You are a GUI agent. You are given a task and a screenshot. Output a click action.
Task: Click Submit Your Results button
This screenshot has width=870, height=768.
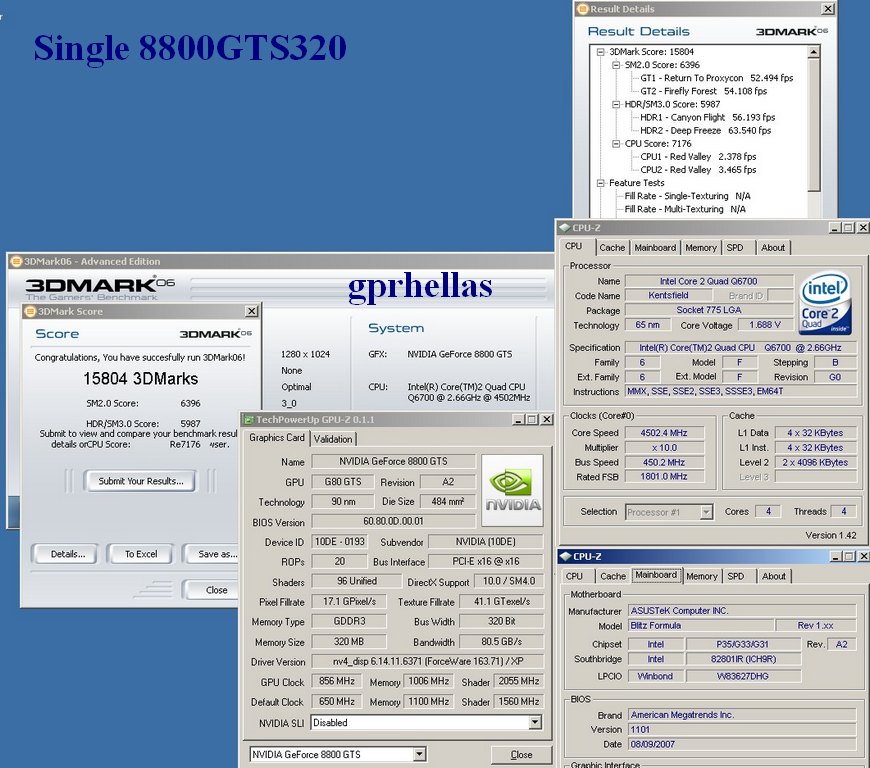(140, 481)
